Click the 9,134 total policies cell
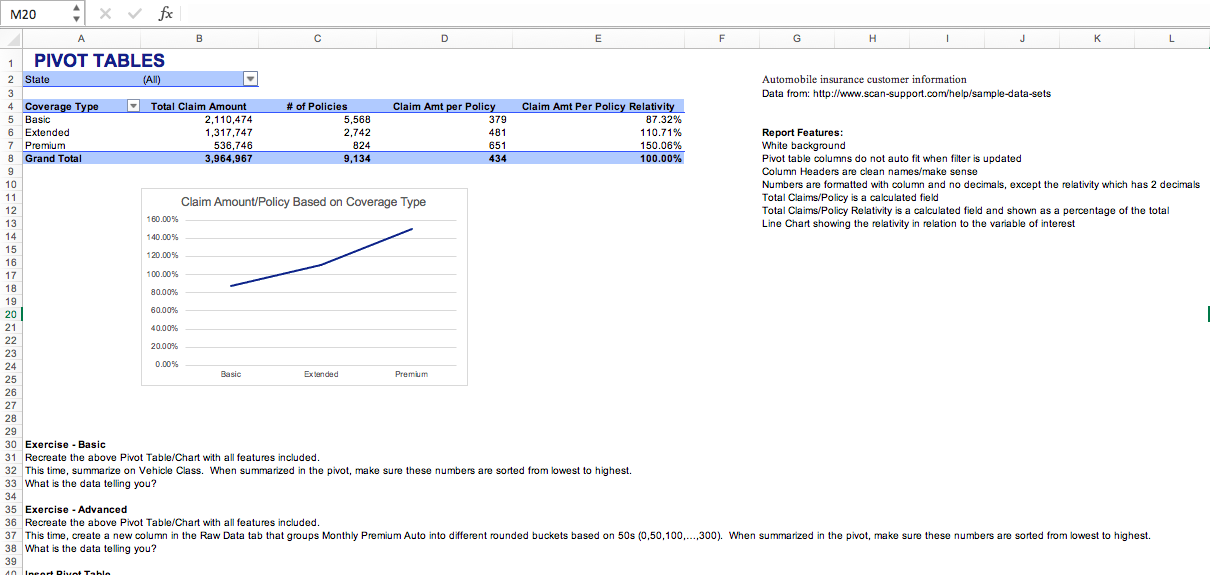This screenshot has width=1210, height=575. click(x=357, y=158)
